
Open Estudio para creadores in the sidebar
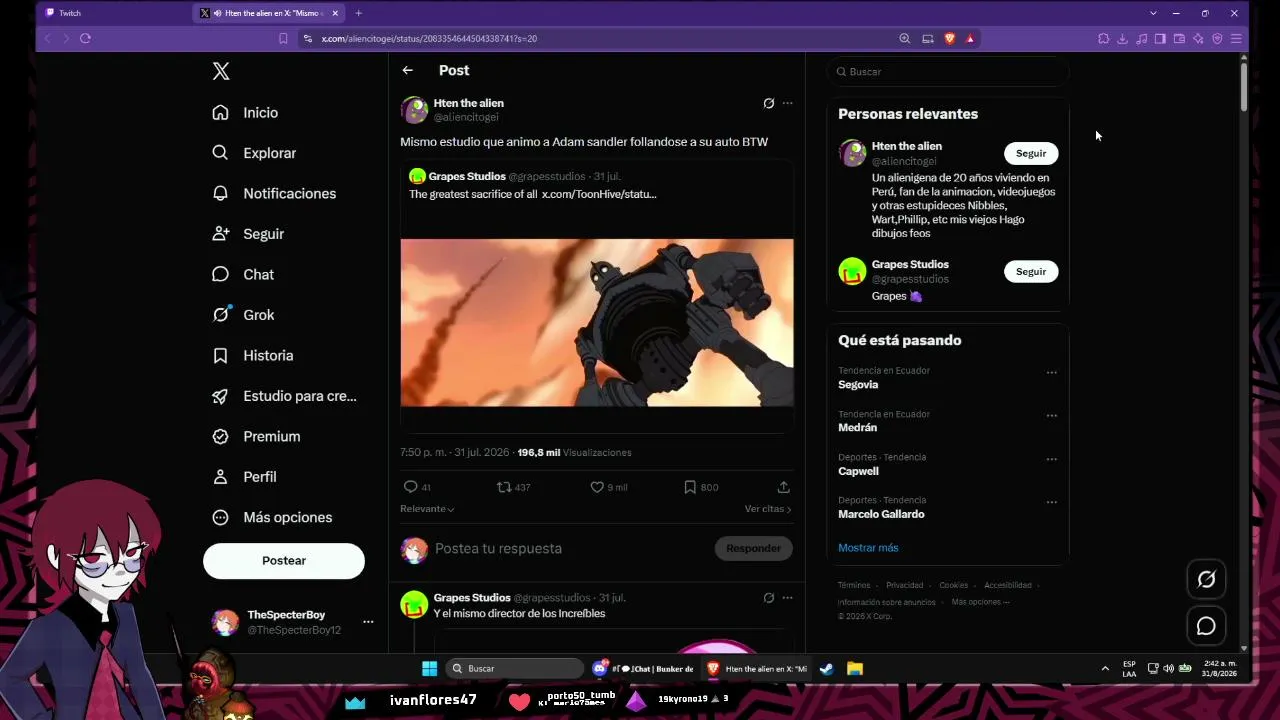[284, 396]
